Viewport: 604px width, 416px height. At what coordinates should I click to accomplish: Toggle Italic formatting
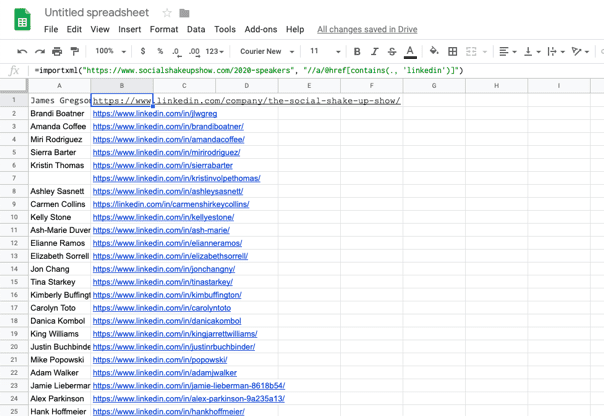374,51
